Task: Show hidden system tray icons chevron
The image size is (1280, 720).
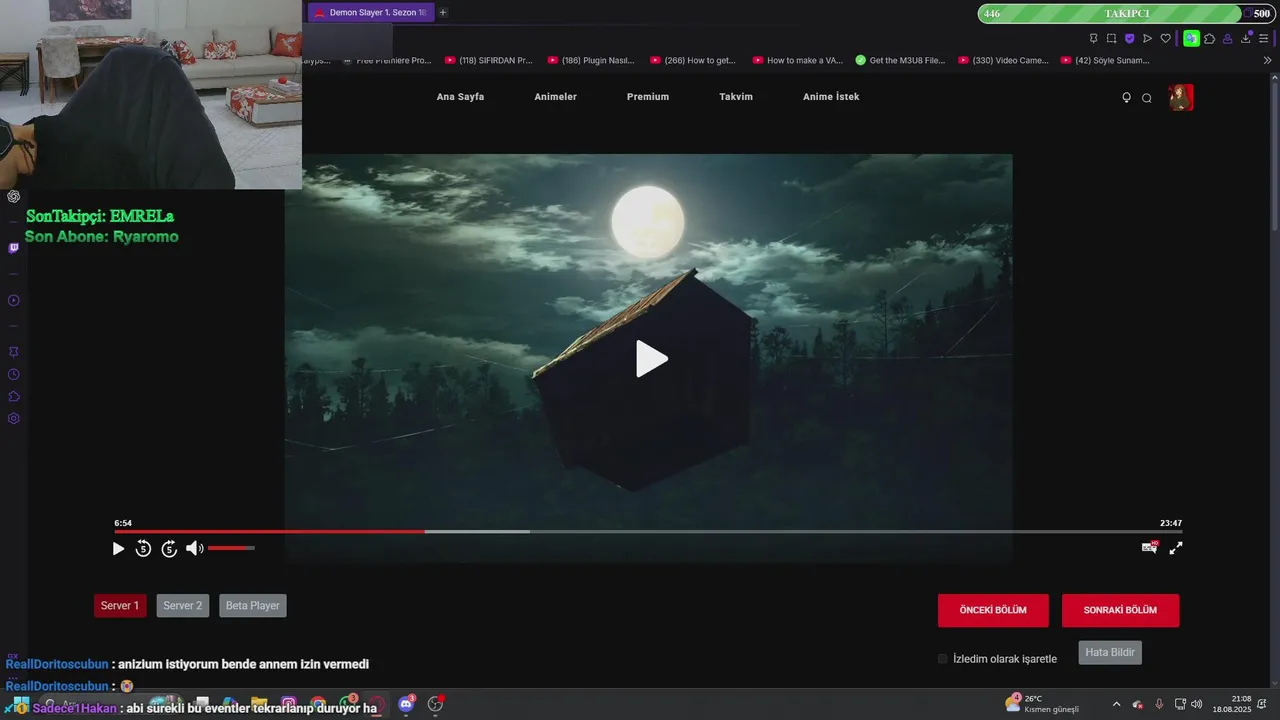Action: pyautogui.click(x=1116, y=705)
